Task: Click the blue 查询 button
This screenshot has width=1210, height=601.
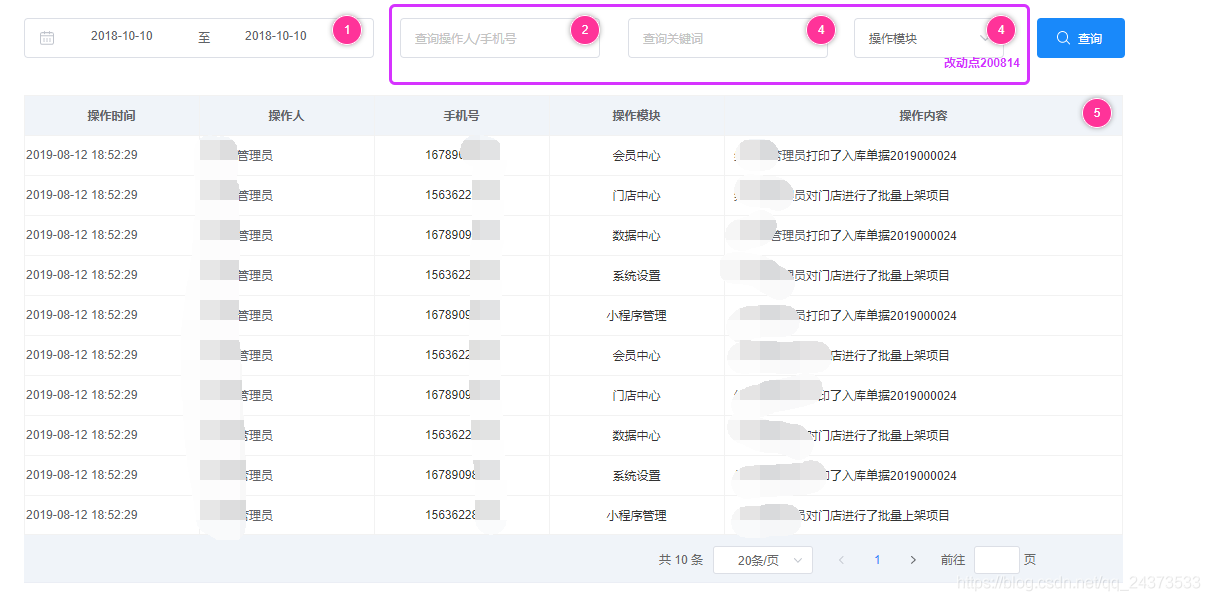Action: (x=1080, y=38)
